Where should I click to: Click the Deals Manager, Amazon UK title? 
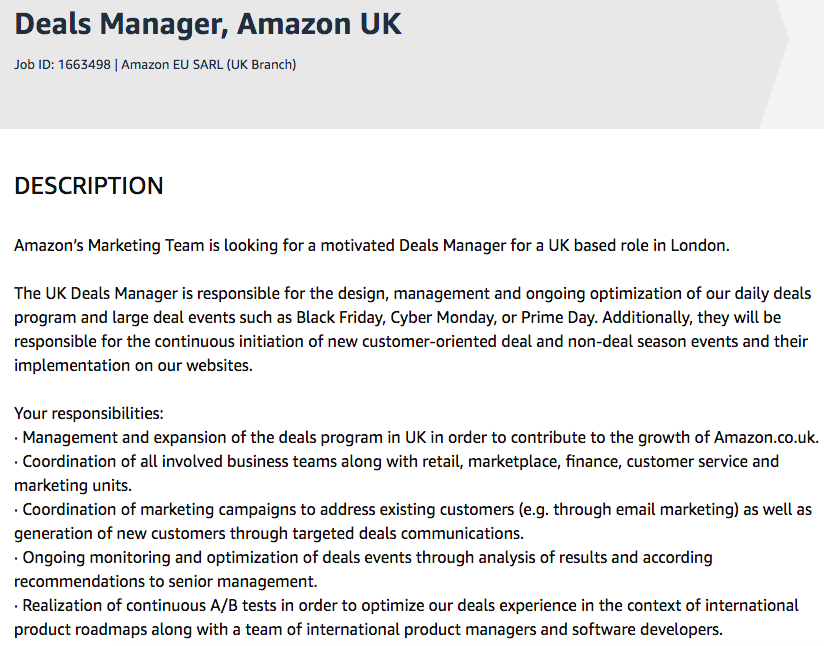(x=208, y=24)
